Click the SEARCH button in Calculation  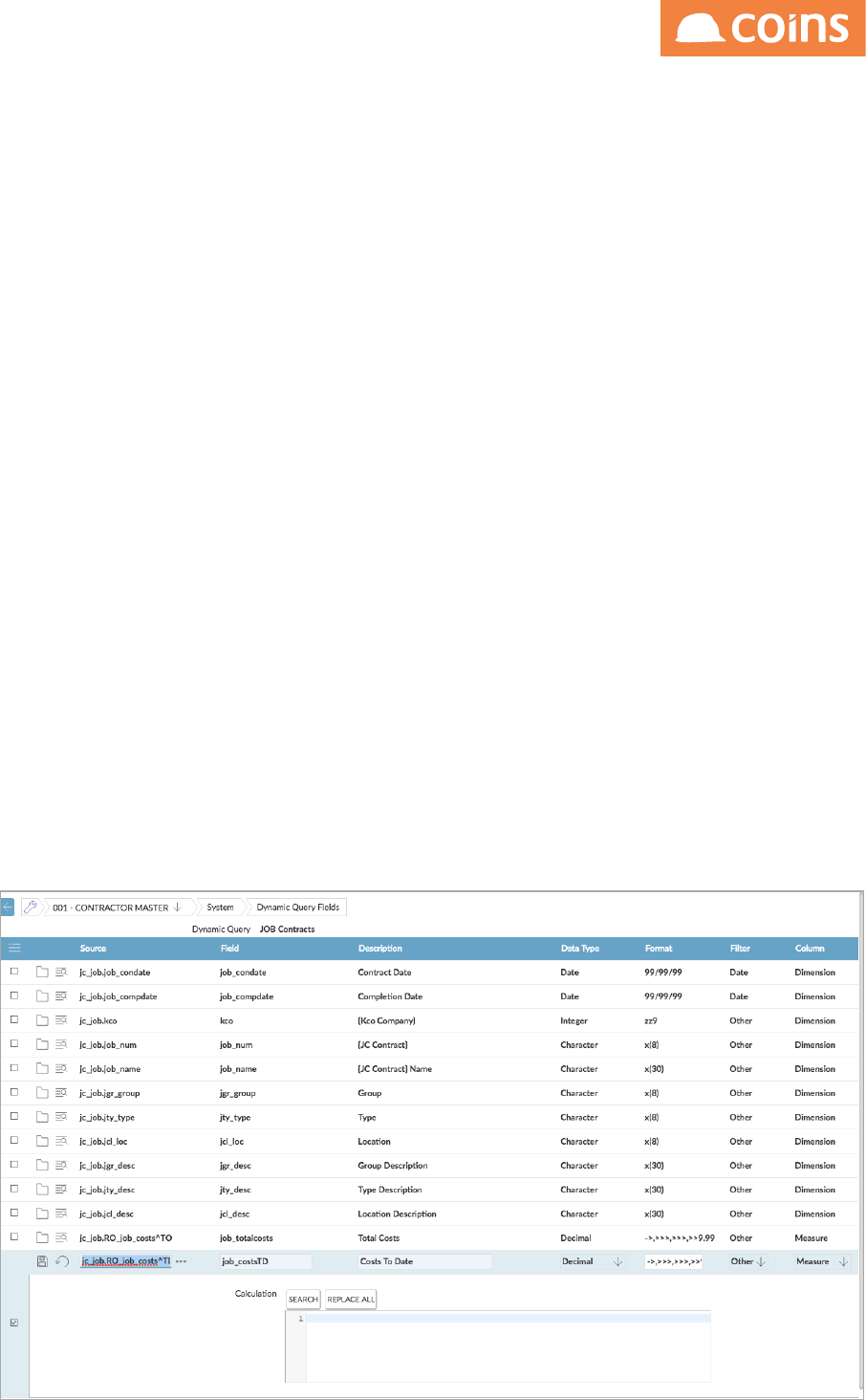(x=303, y=1299)
